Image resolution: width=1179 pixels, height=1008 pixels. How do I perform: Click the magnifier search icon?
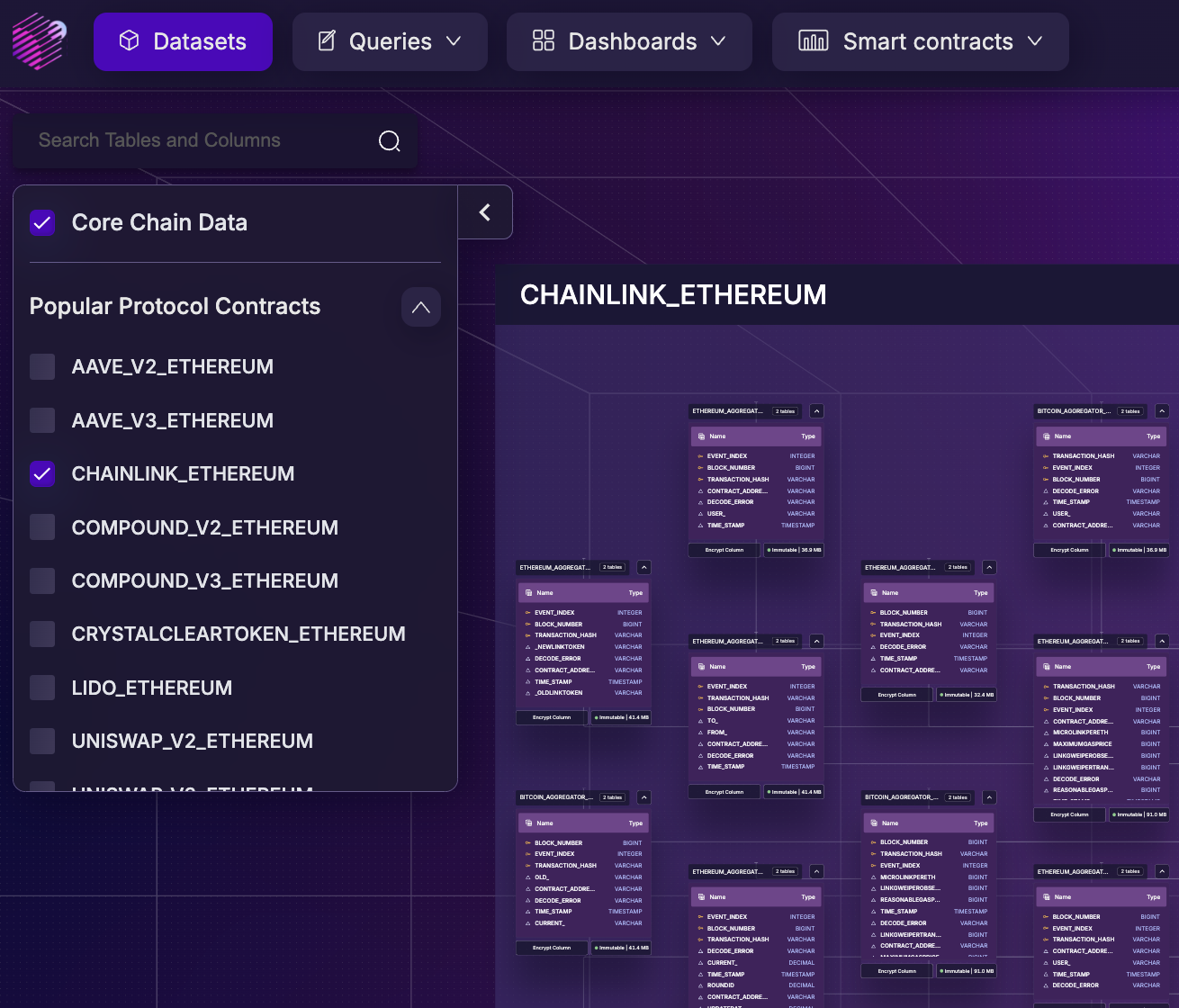click(390, 141)
